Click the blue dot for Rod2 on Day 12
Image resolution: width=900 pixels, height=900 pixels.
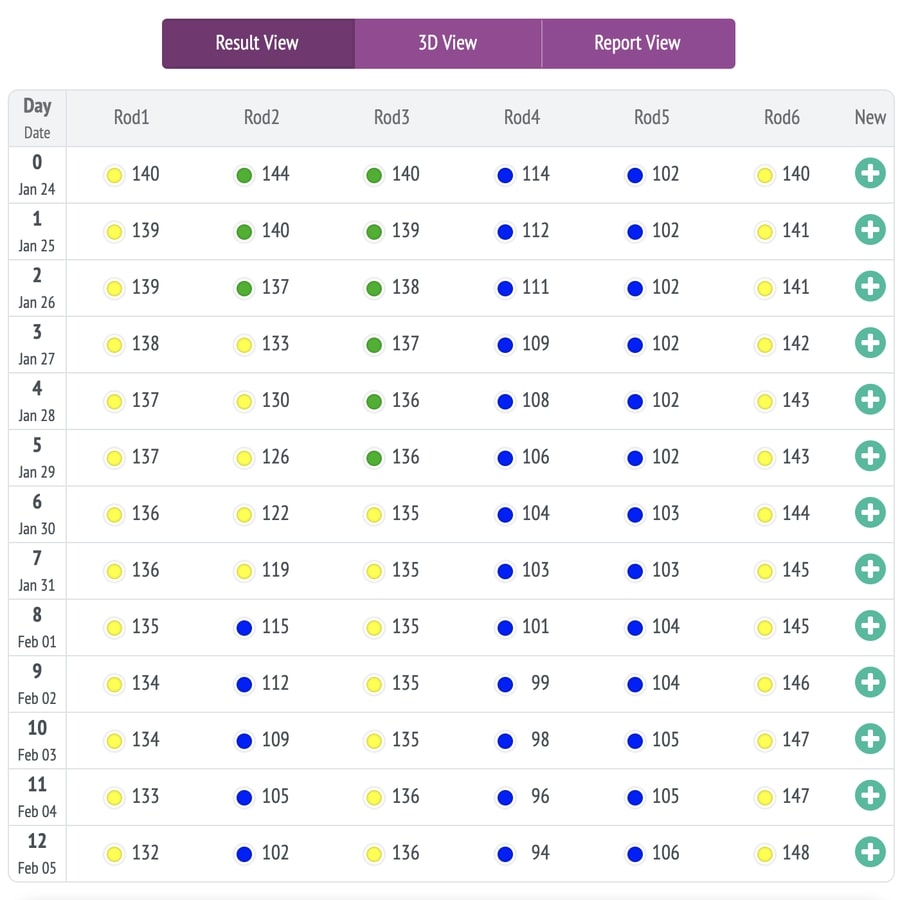point(244,854)
